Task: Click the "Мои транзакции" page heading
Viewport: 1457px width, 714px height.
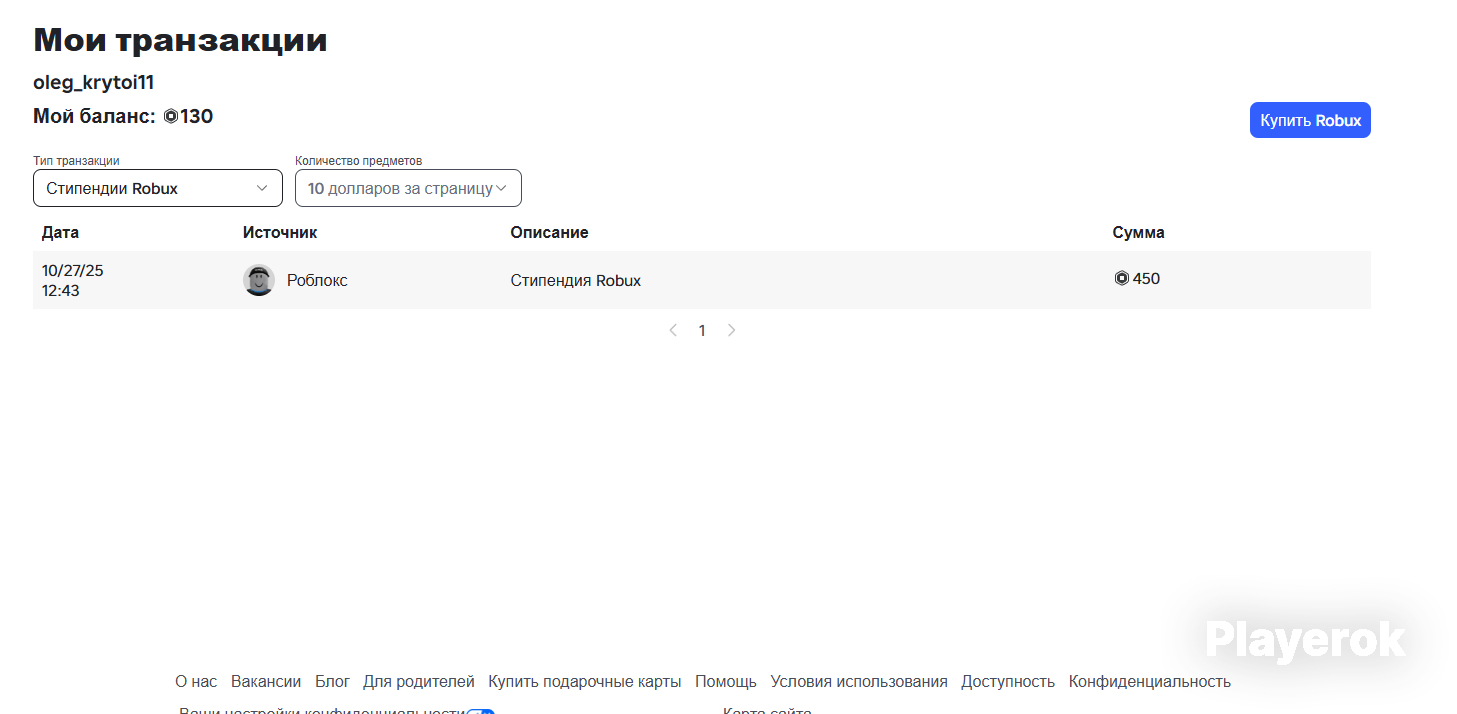Action: 180,40
